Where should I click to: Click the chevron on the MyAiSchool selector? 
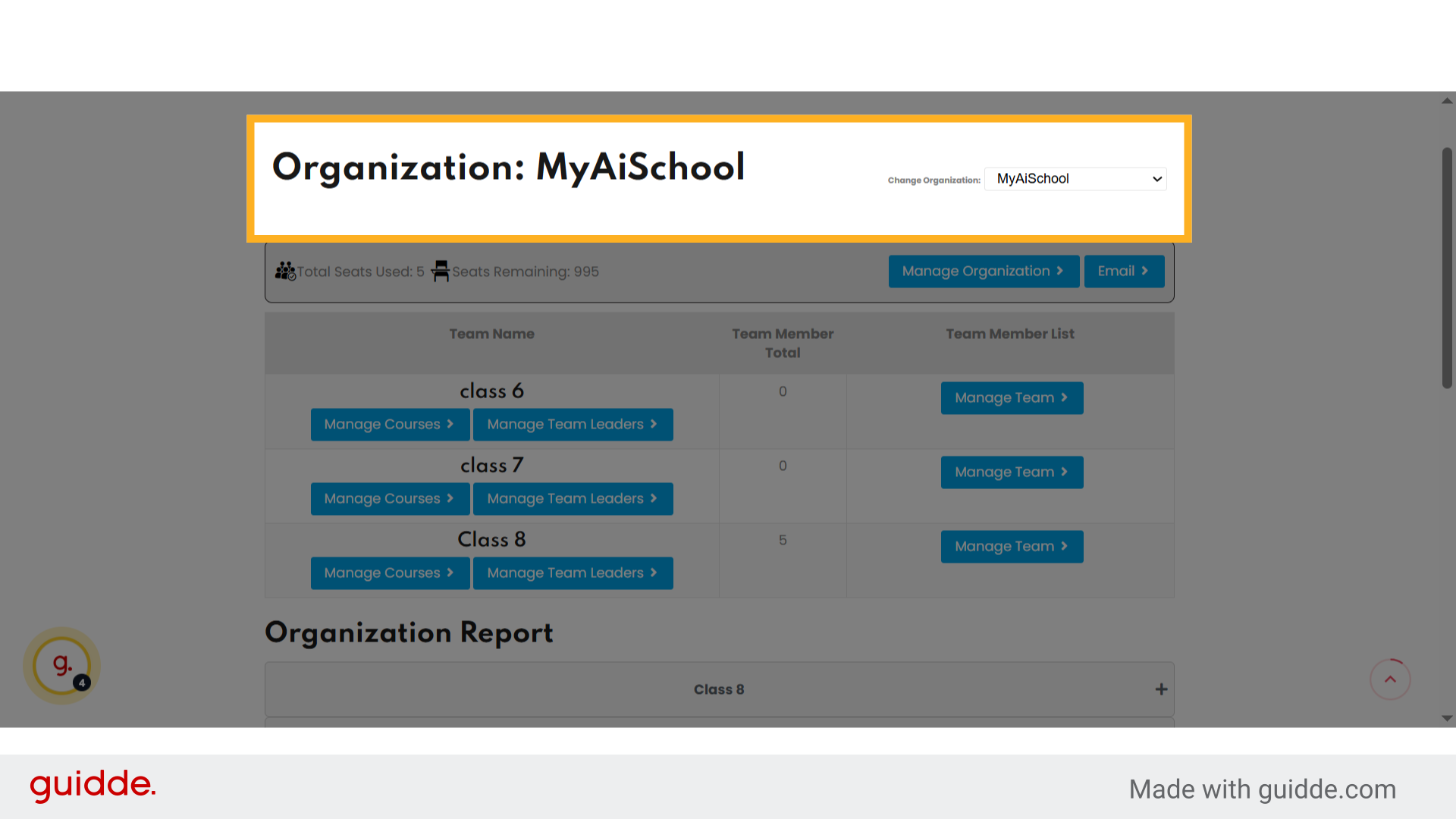coord(1156,178)
